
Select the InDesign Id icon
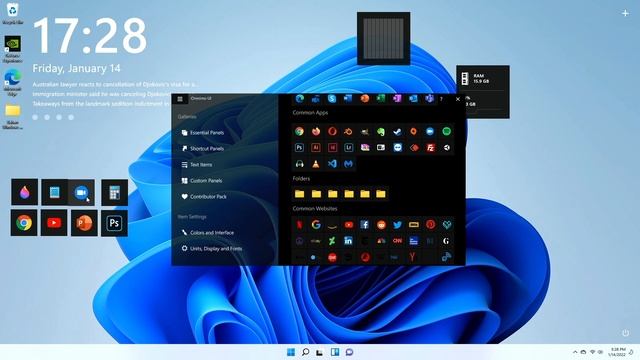[x=332, y=148]
